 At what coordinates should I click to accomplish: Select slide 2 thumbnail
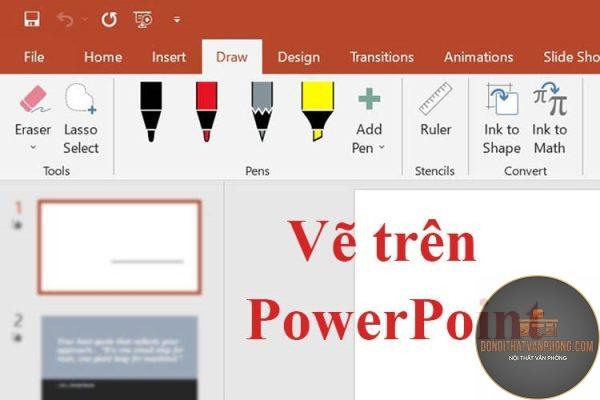click(119, 358)
